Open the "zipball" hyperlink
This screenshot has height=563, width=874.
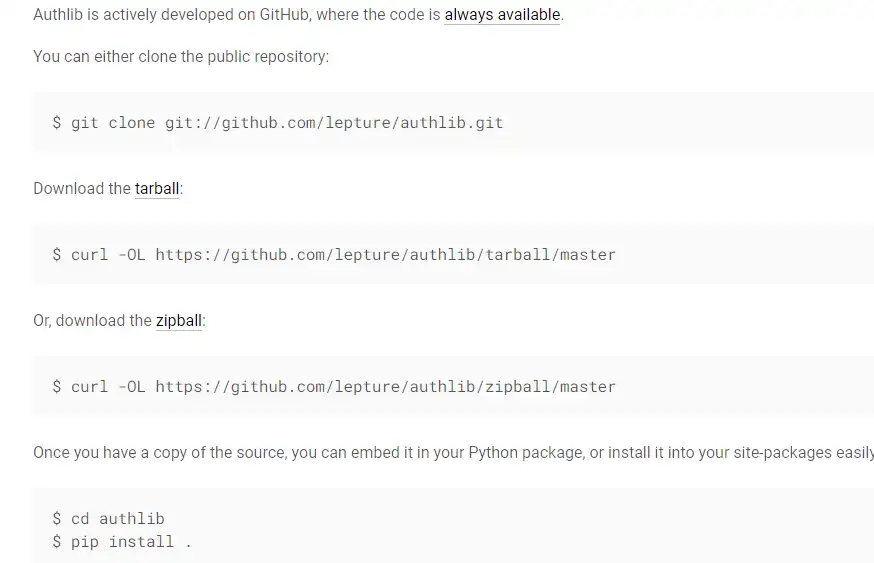179,320
